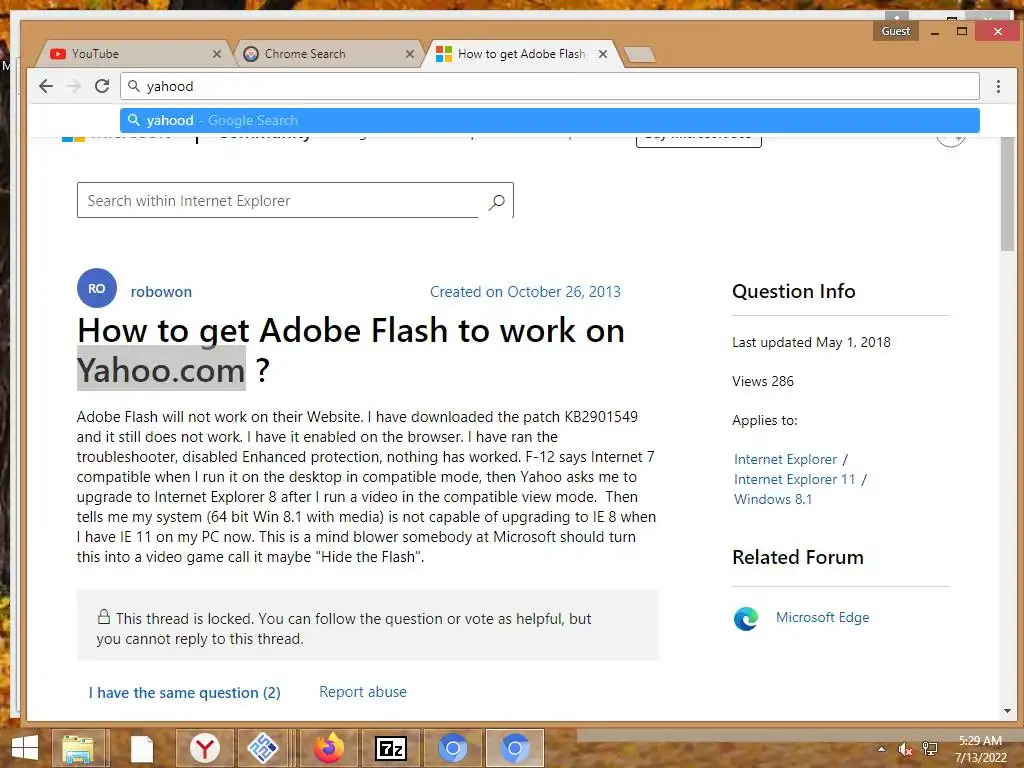
Task: Click the Last updated May 1, 2018 text
Action: click(811, 342)
